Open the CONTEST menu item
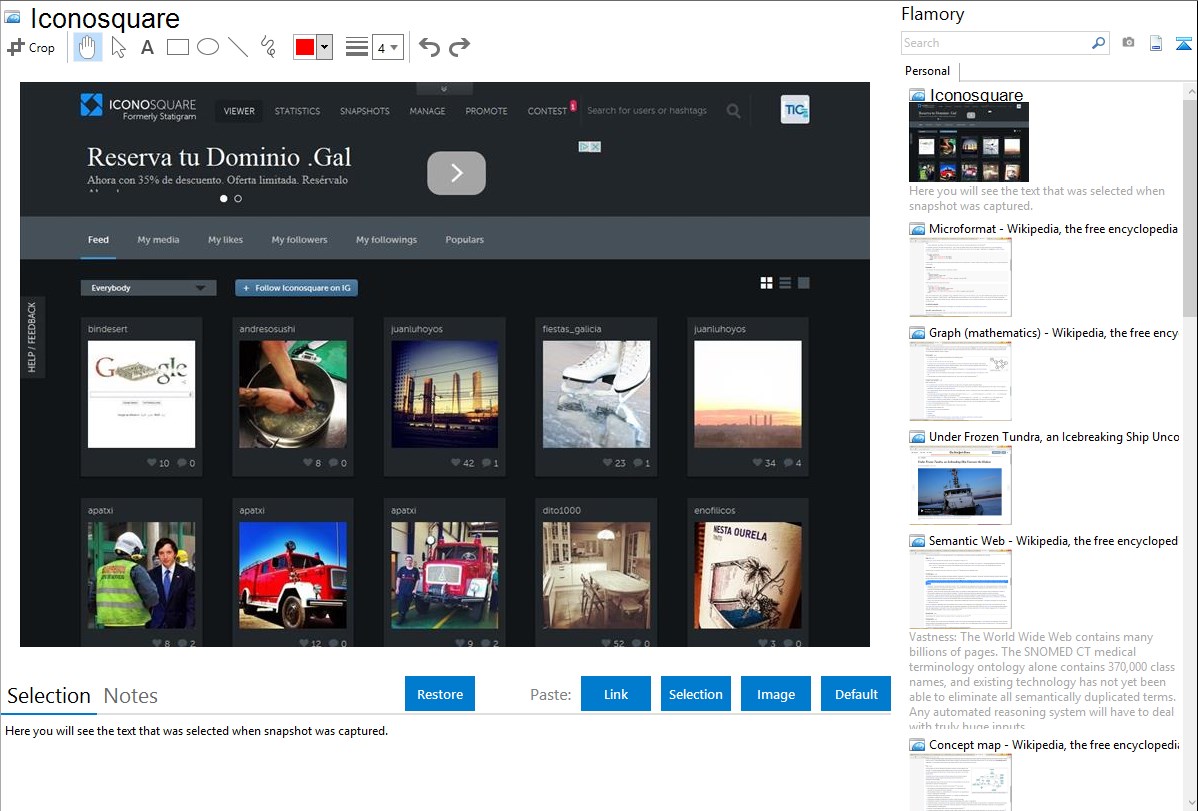This screenshot has height=811, width=1198. 547,111
